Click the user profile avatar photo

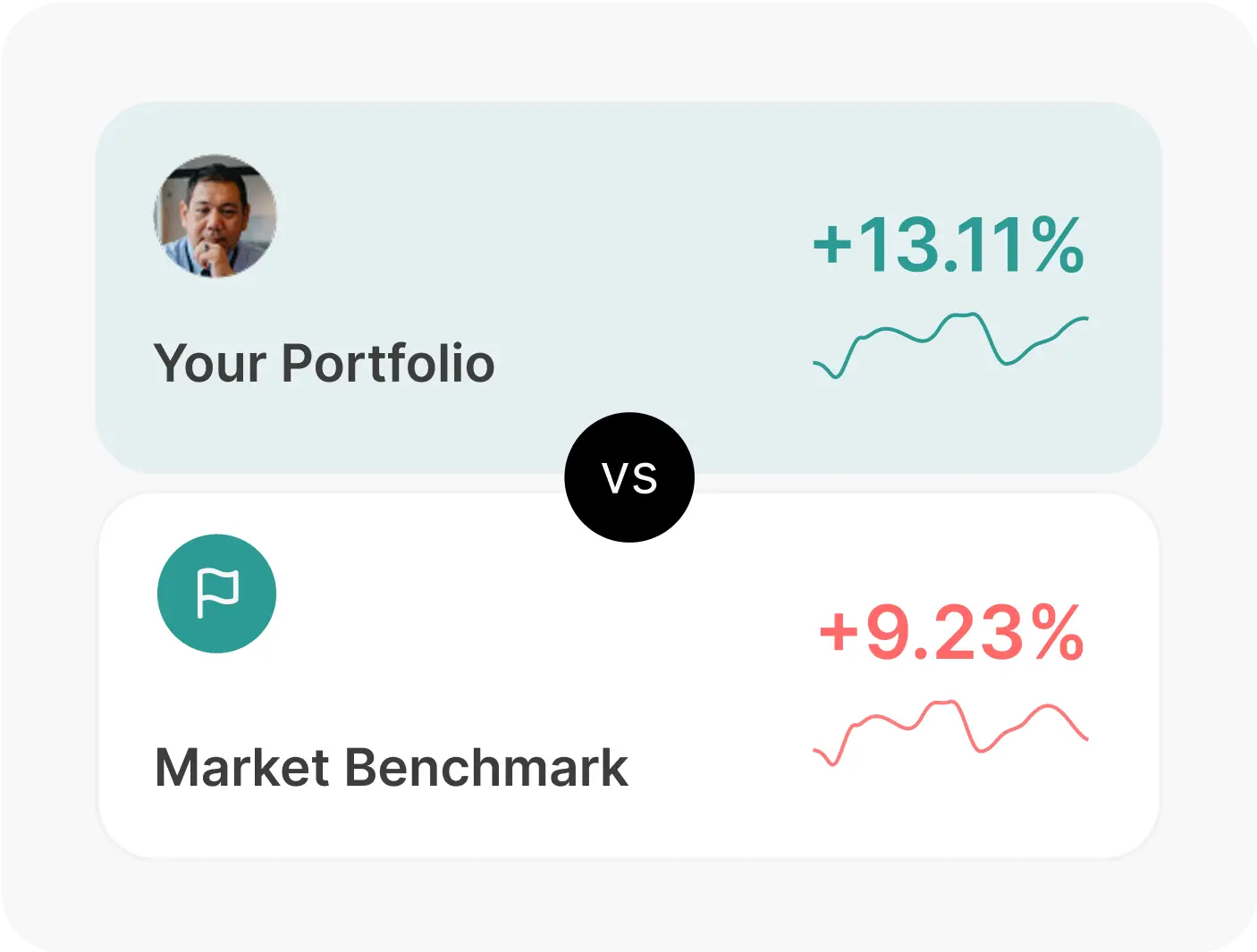(x=215, y=216)
